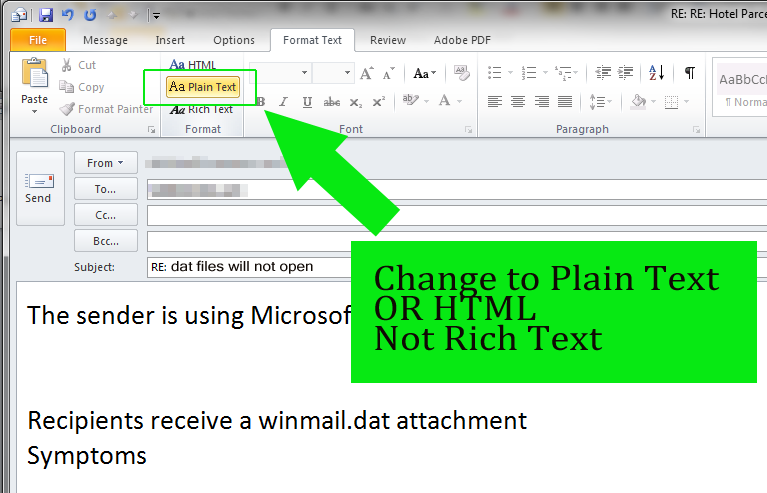Open the Customize Quick Access Toolbar dropdown
The image size is (767, 493).
tap(156, 16)
